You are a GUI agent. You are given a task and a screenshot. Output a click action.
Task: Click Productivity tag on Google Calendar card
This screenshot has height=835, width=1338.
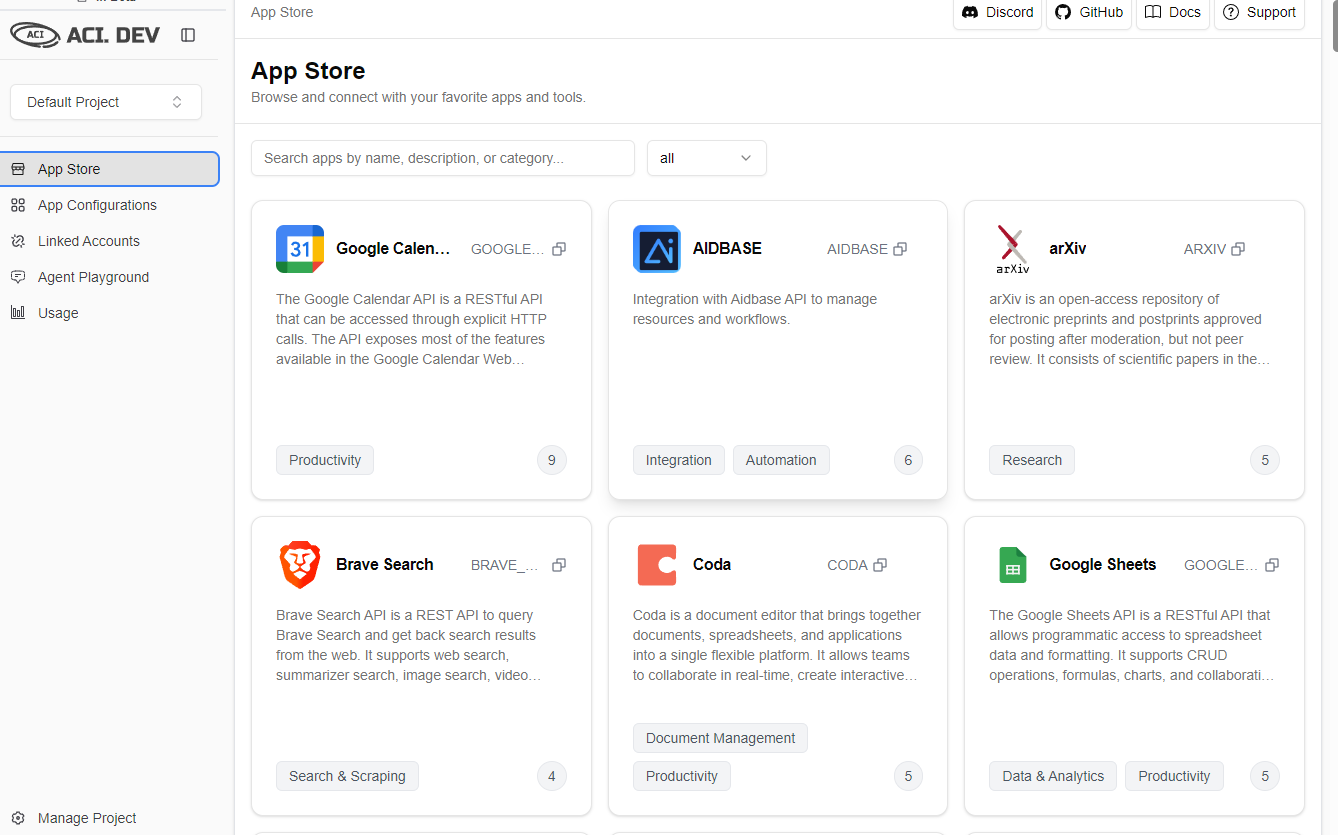click(325, 460)
